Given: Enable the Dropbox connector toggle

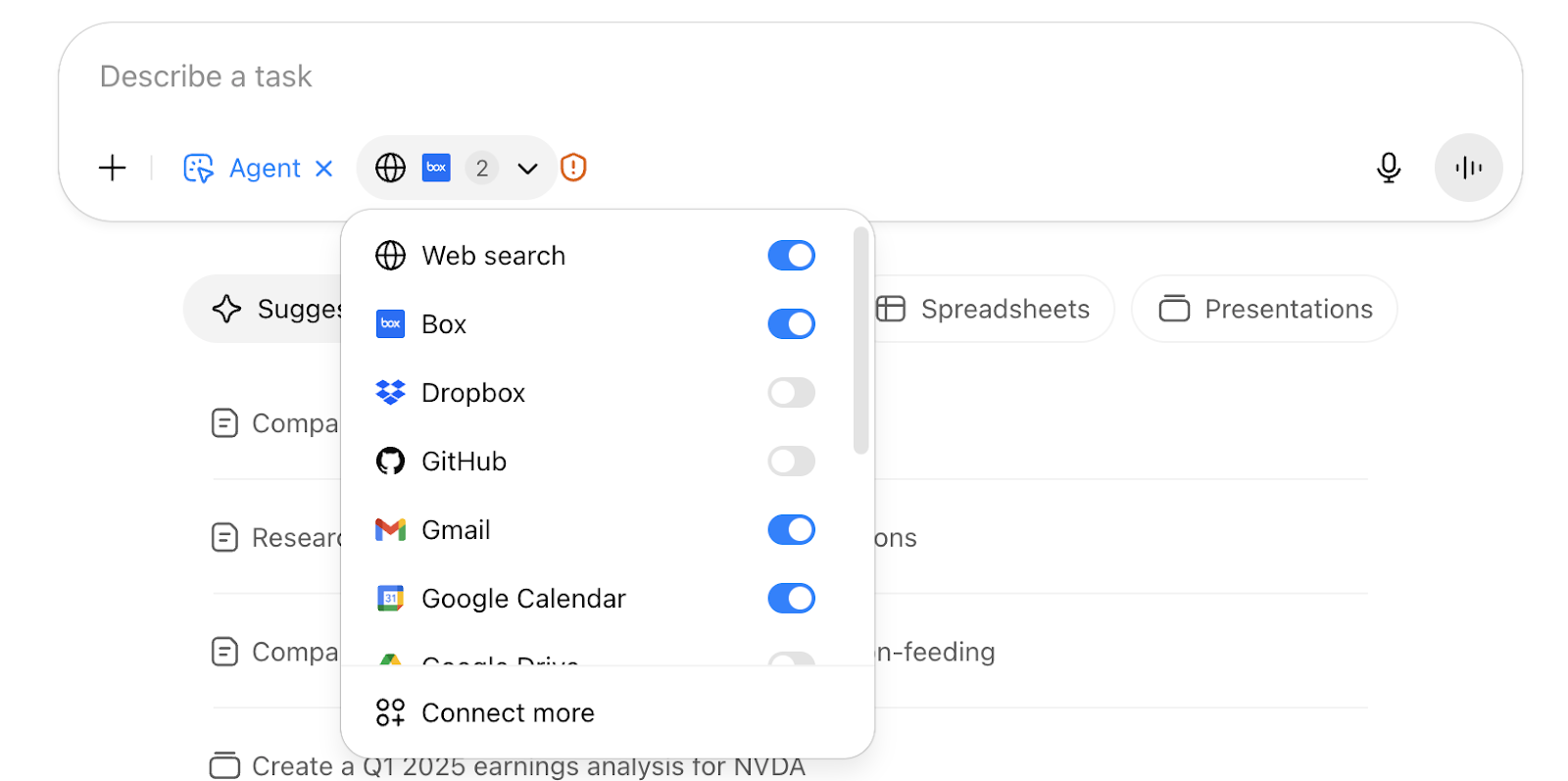Looking at the screenshot, I should (792, 393).
